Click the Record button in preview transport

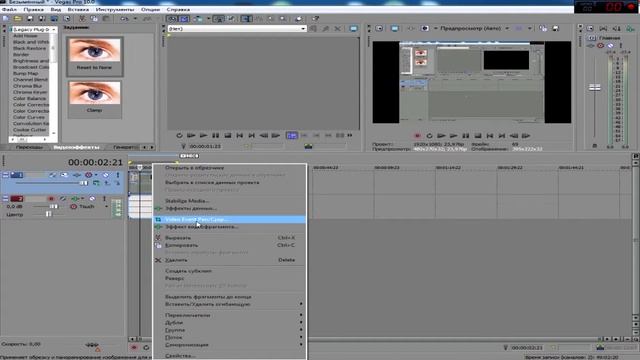tap(417, 136)
